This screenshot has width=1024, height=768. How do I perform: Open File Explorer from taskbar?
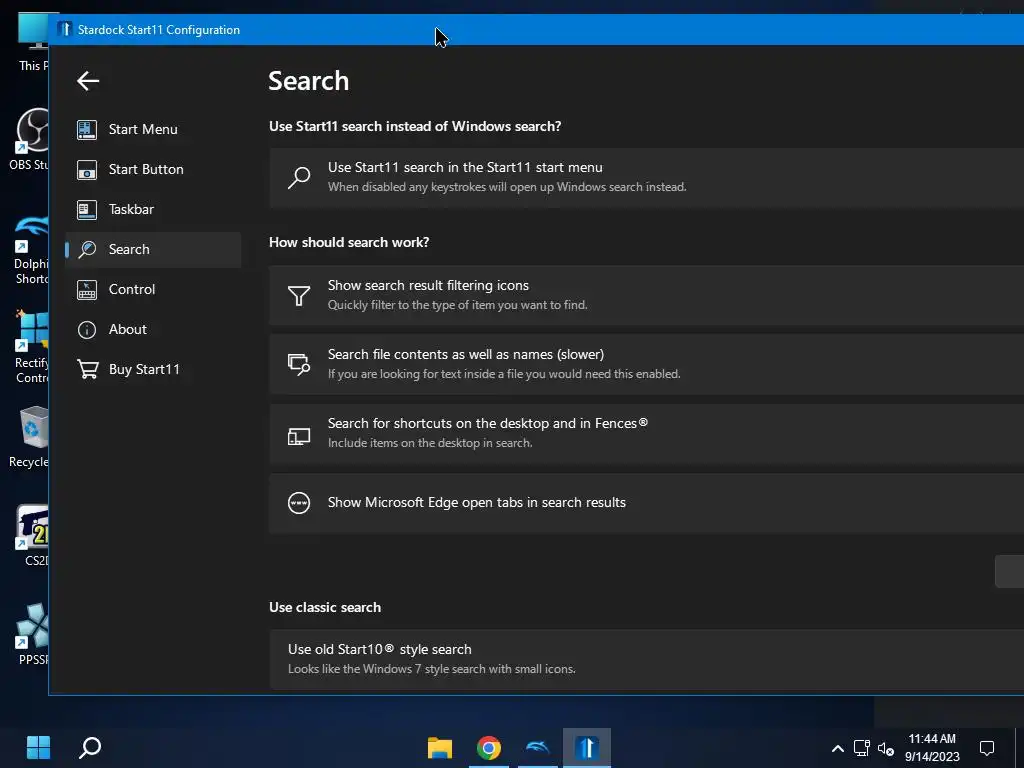(440, 748)
